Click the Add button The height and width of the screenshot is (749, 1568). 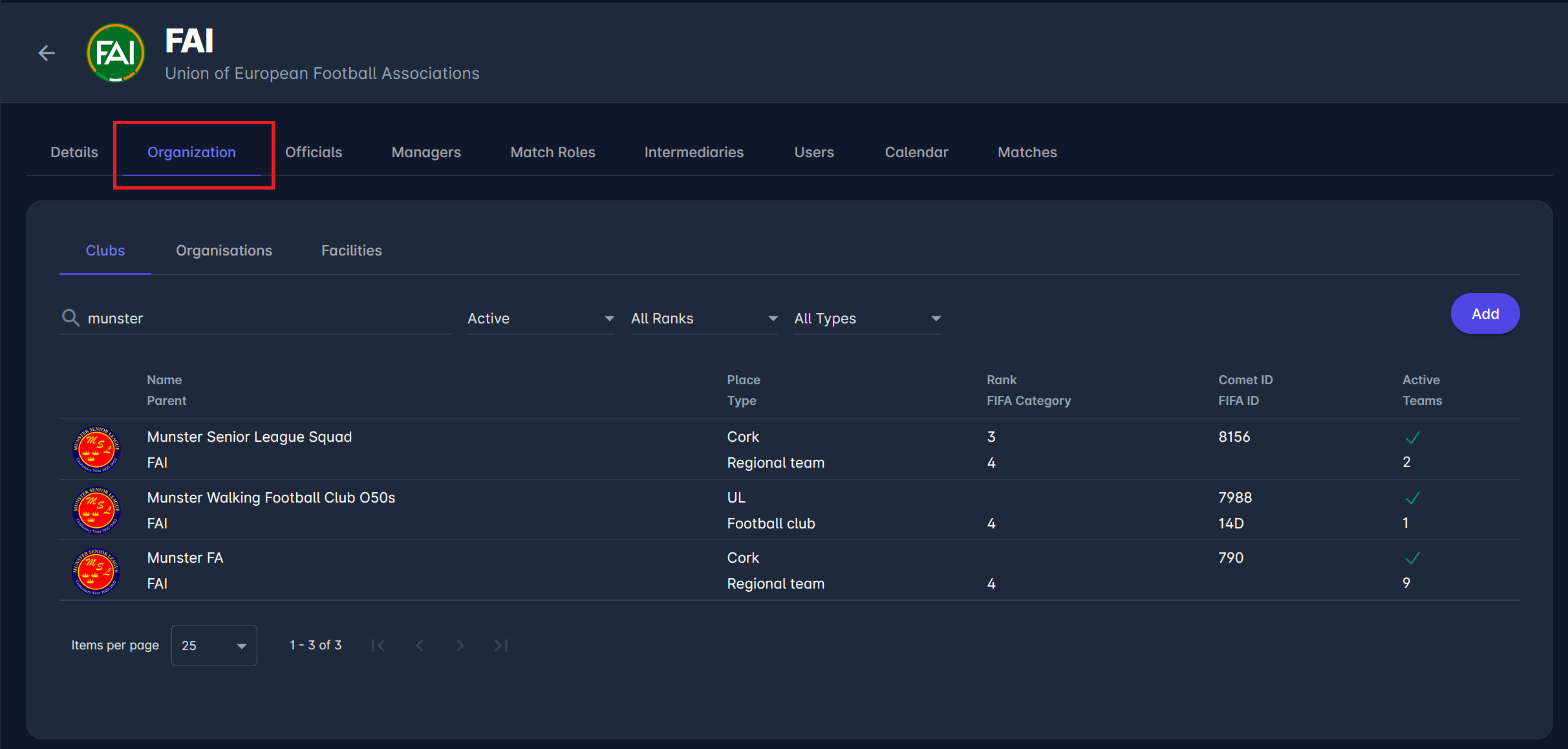(x=1485, y=314)
